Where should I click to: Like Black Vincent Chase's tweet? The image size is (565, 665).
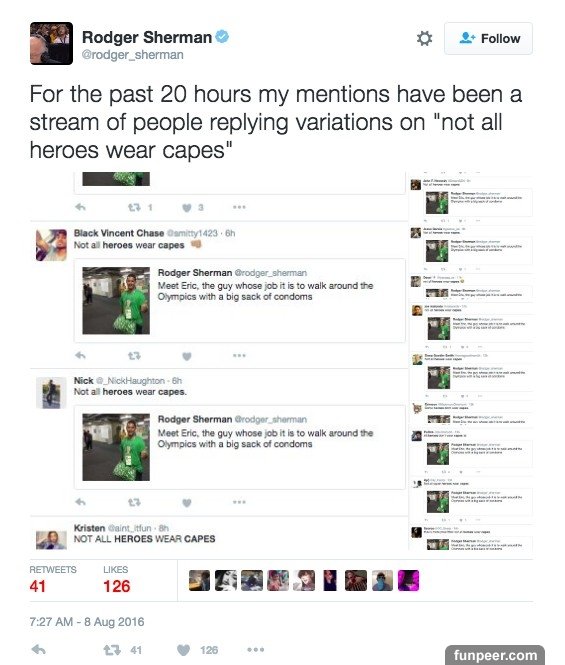[x=187, y=356]
